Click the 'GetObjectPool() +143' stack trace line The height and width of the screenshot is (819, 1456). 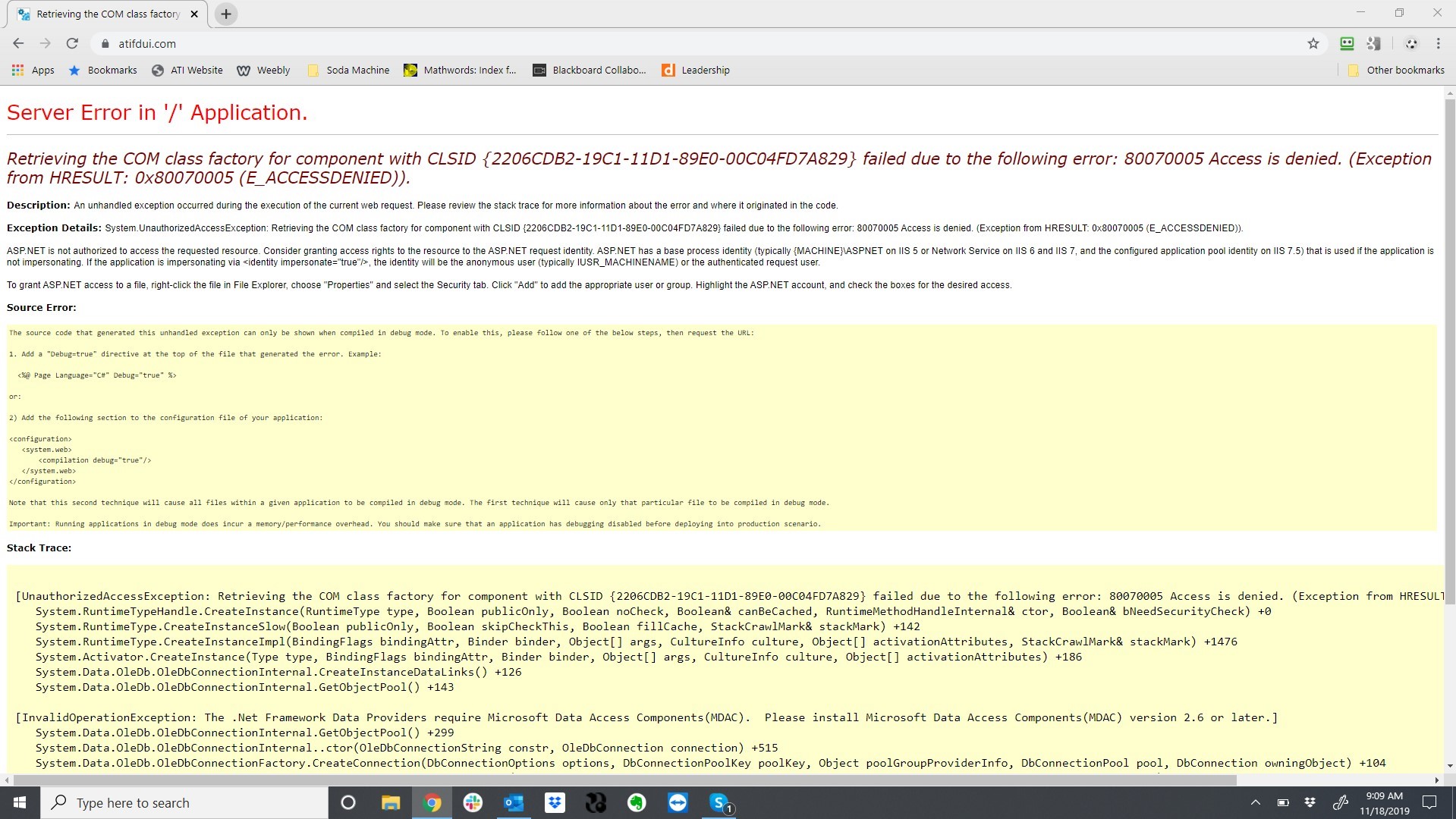pyautogui.click(x=244, y=687)
